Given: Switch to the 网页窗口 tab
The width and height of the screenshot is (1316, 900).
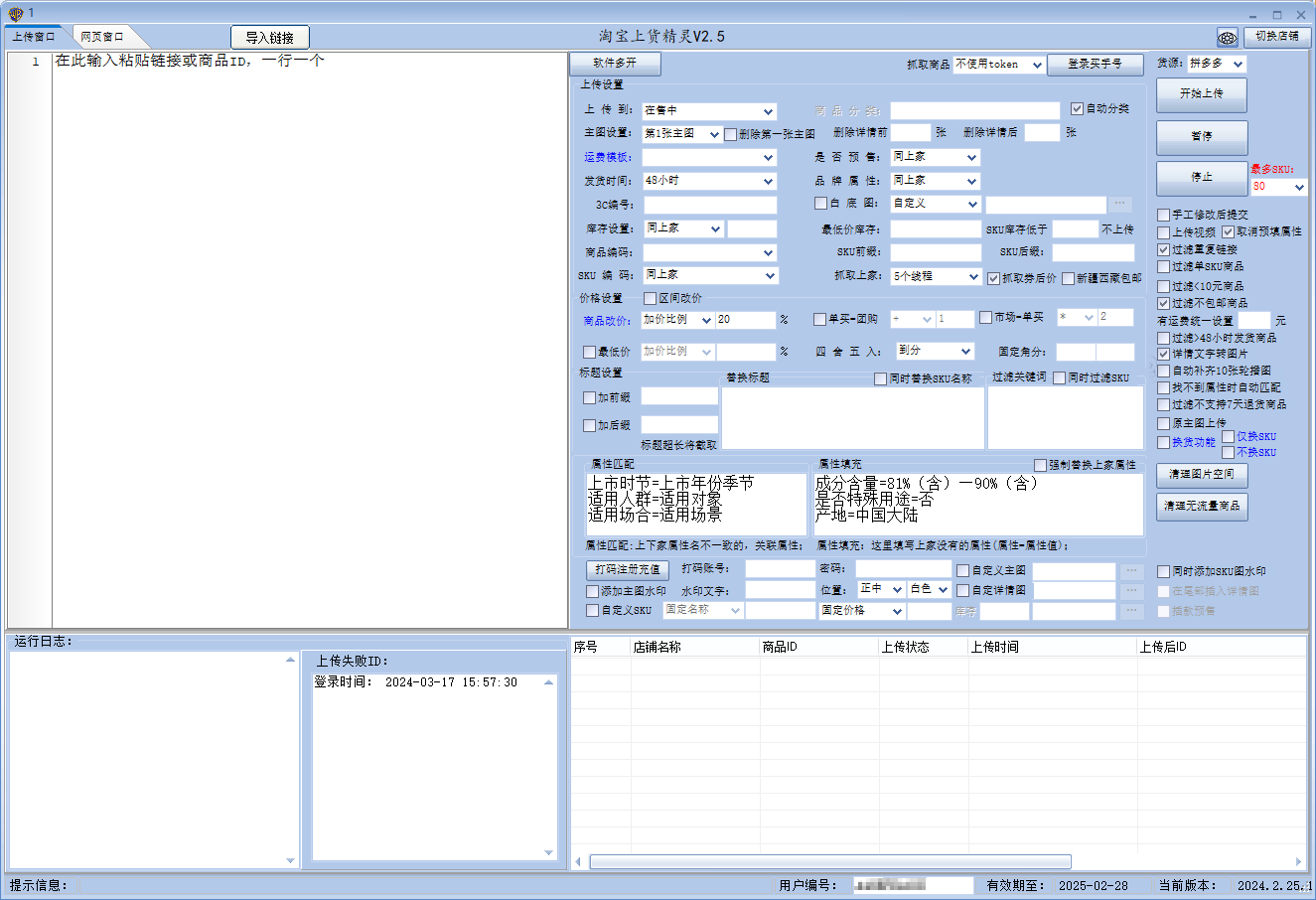Looking at the screenshot, I should (x=102, y=37).
